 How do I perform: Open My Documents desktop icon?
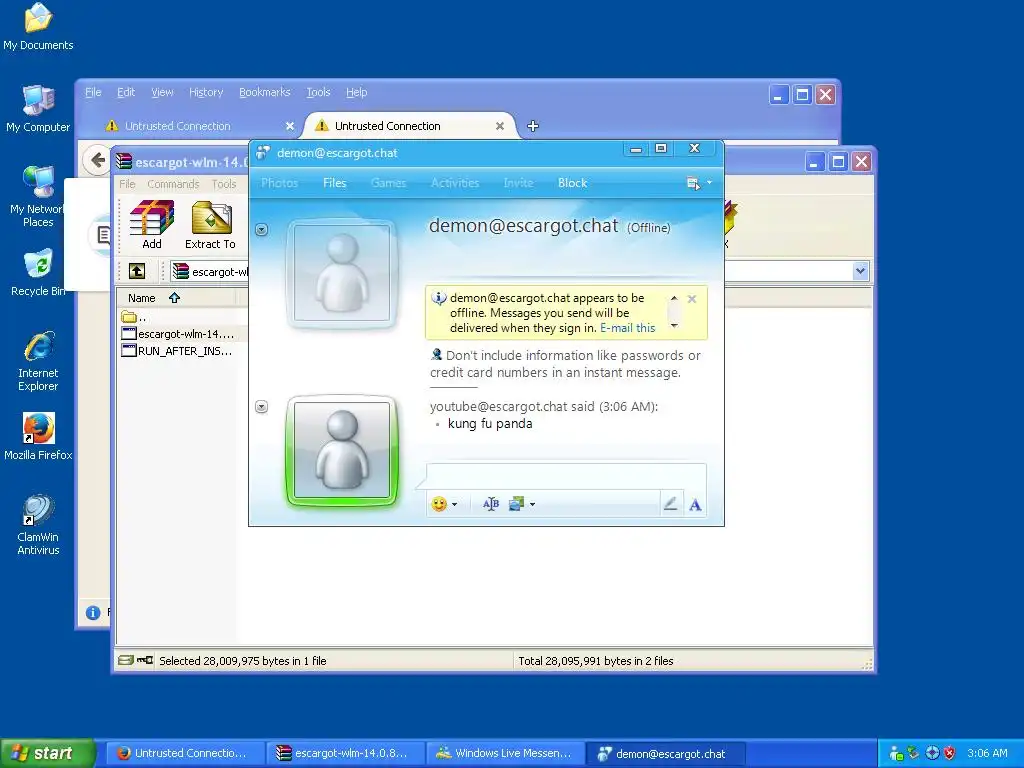point(38,27)
